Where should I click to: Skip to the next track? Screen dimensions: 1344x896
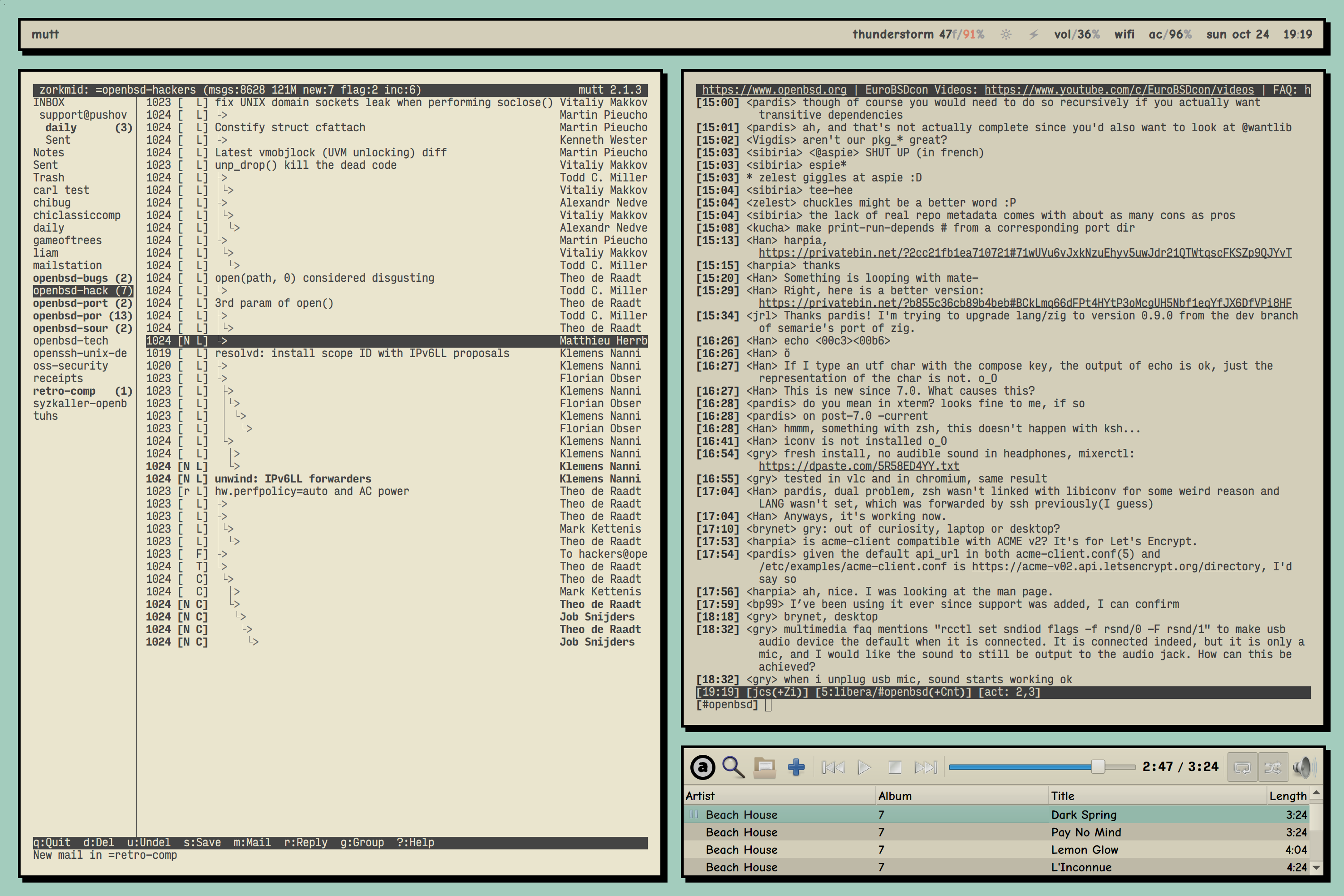click(926, 767)
